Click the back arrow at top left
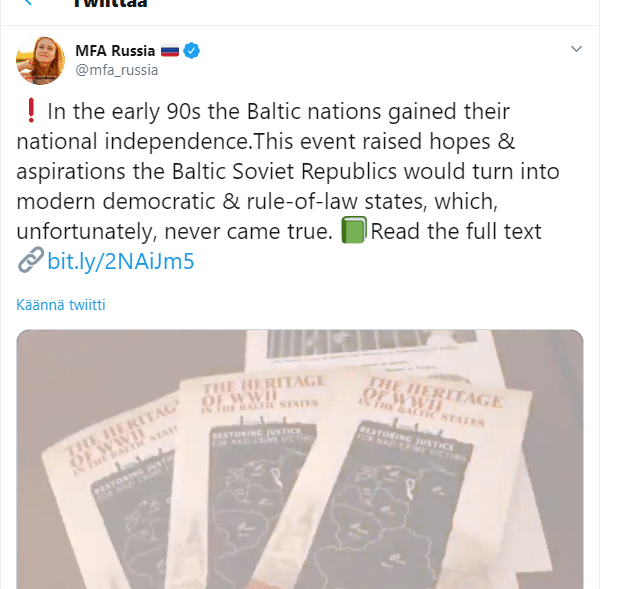Screen dimensions: 643x589 coord(27,3)
